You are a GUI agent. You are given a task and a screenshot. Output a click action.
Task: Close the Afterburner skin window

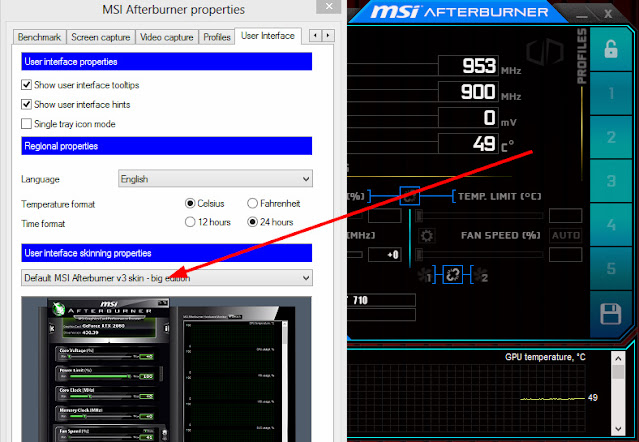pyautogui.click(x=608, y=14)
